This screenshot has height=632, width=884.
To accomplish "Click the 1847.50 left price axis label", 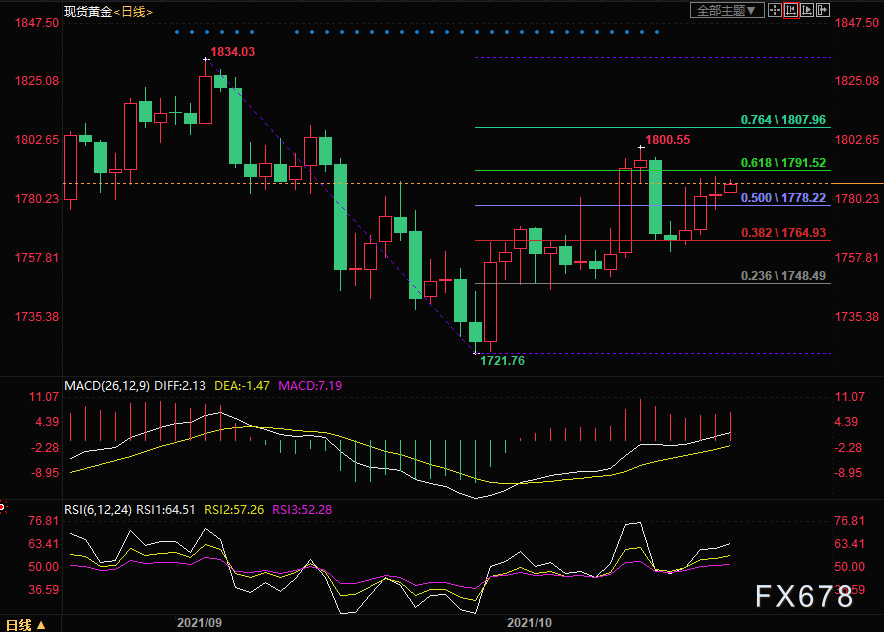I will (x=36, y=23).
